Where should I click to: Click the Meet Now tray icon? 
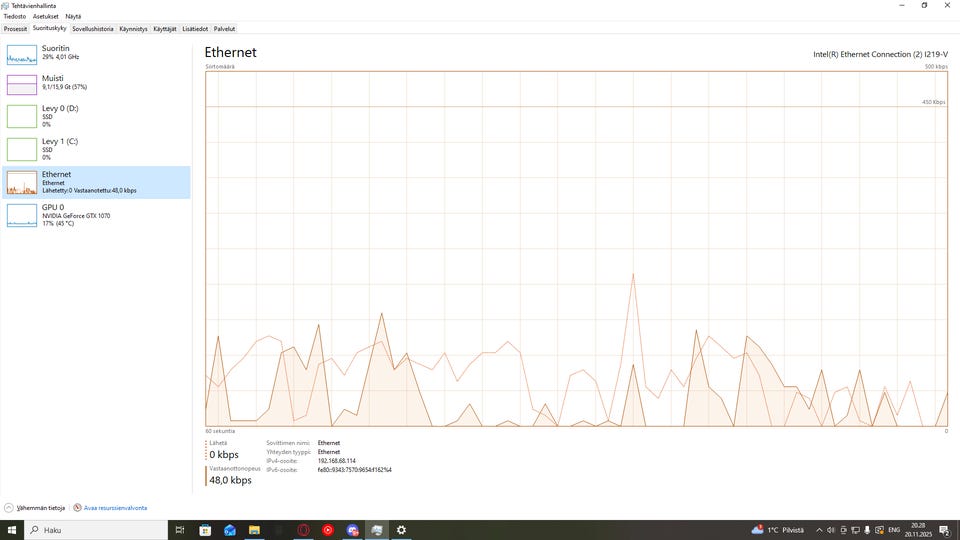(843, 530)
